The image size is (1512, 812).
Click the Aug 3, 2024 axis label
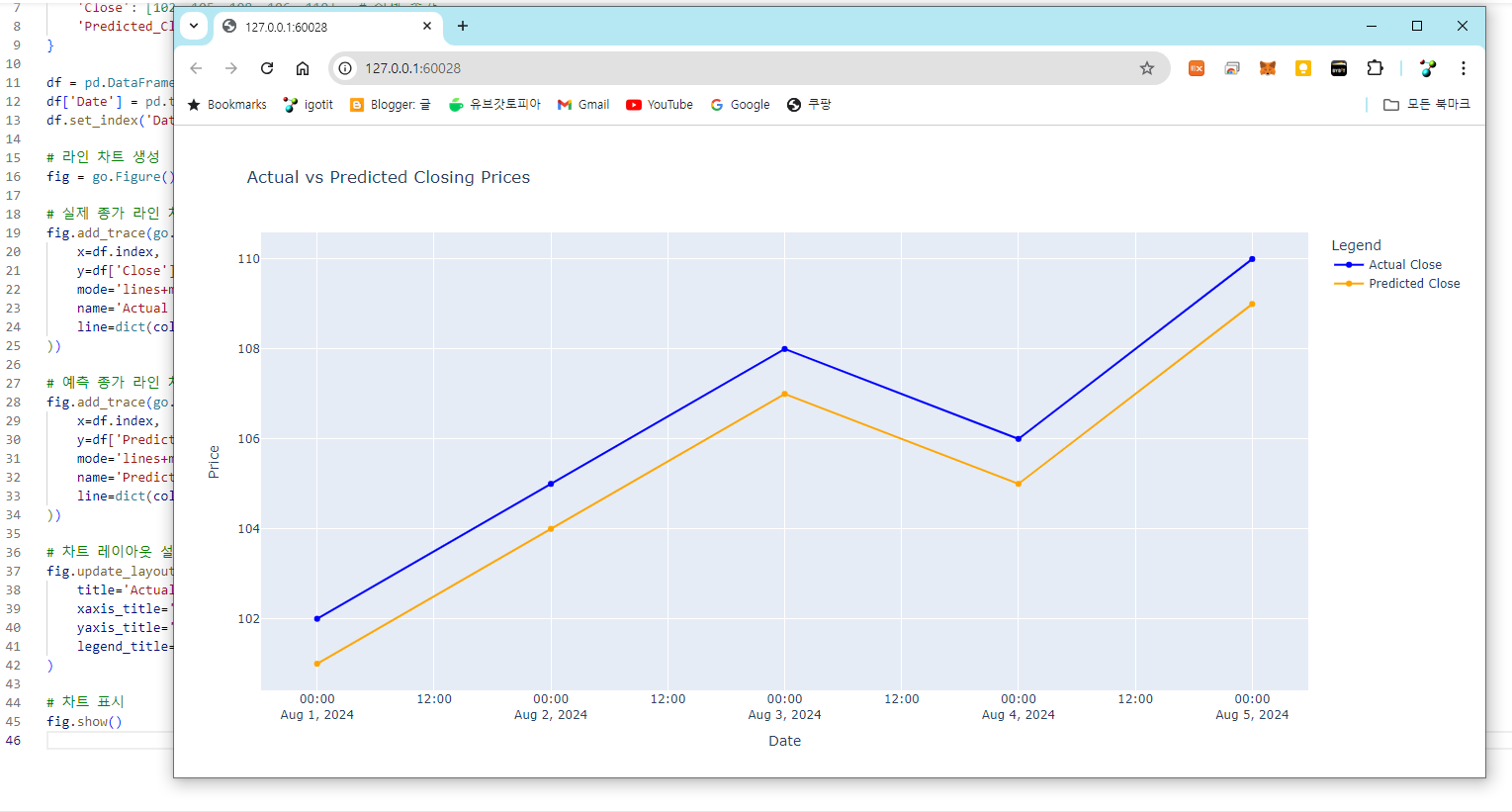[x=785, y=715]
